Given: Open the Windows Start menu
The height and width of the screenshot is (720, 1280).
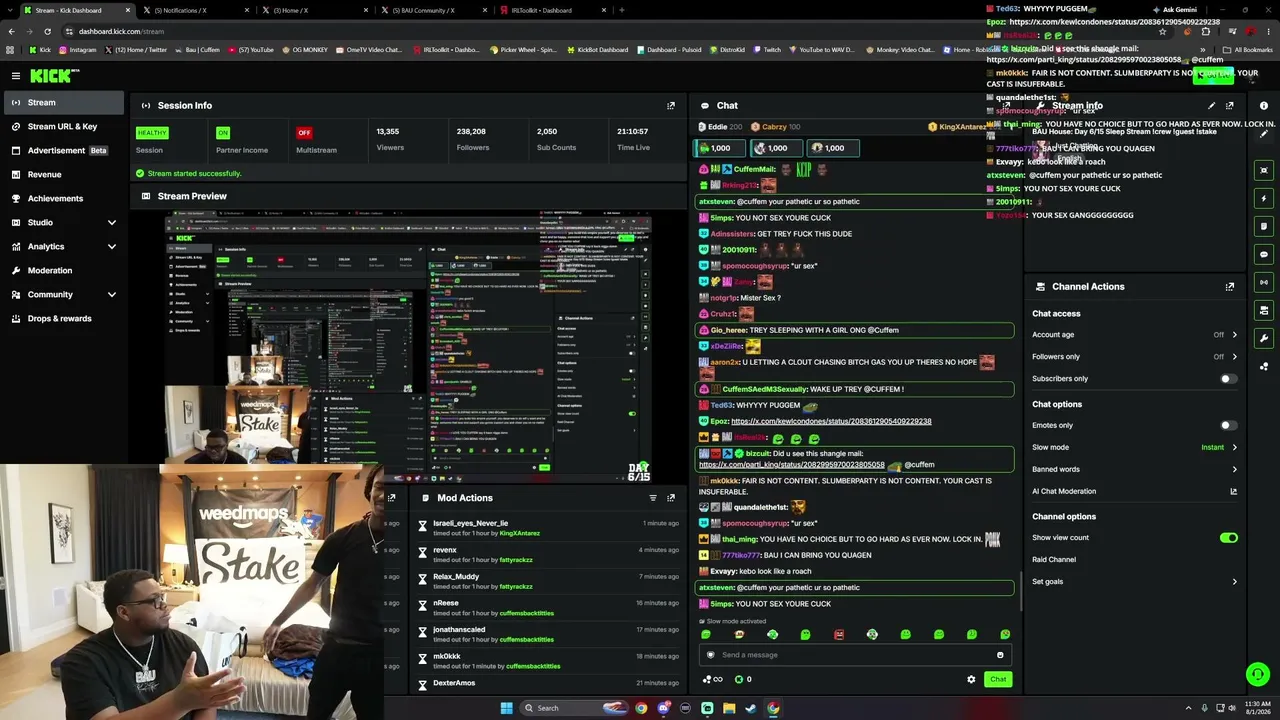Looking at the screenshot, I should click(x=507, y=708).
